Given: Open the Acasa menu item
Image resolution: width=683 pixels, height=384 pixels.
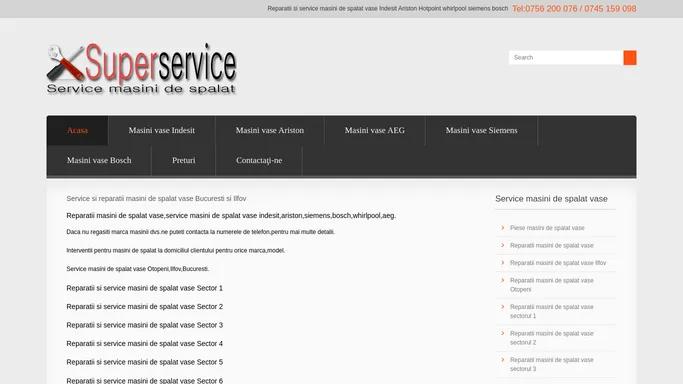Looking at the screenshot, I should click(78, 130).
